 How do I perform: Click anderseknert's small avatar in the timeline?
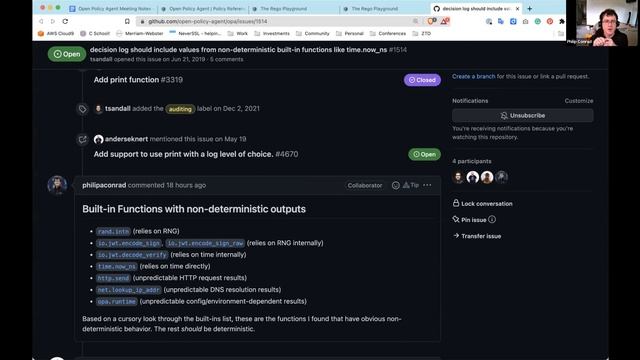[98, 139]
